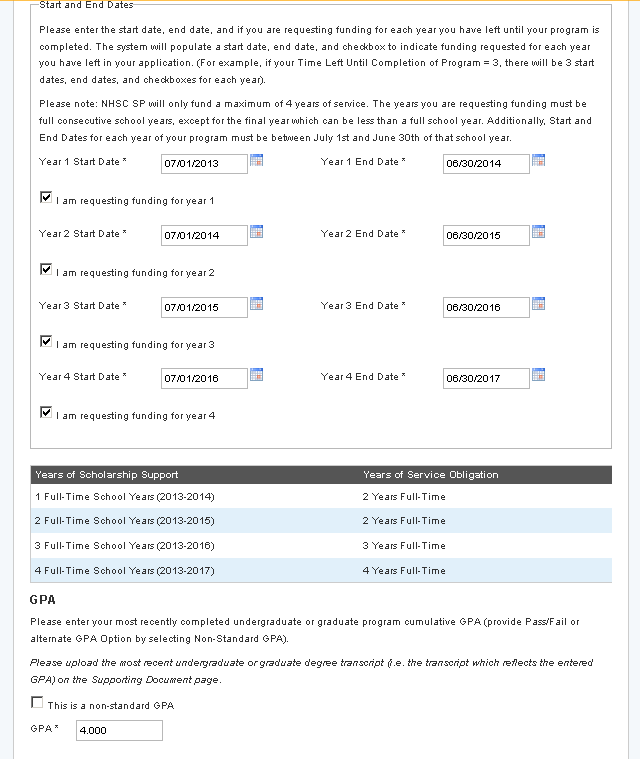The height and width of the screenshot is (759, 640).
Task: Uncheck requesting funding for year 1
Action: [46, 198]
